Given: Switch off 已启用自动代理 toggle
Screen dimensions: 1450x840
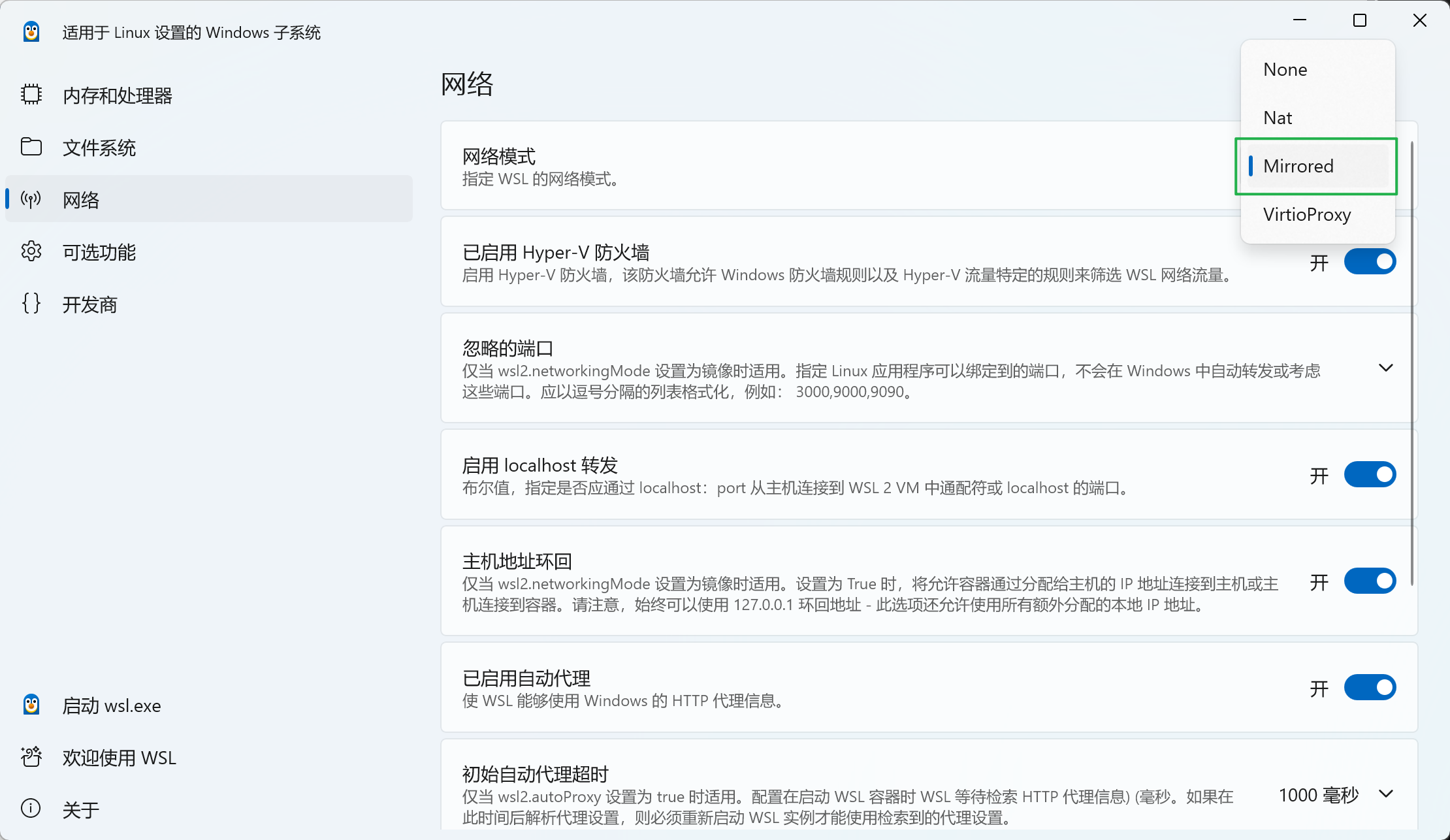Looking at the screenshot, I should pyautogui.click(x=1369, y=688).
